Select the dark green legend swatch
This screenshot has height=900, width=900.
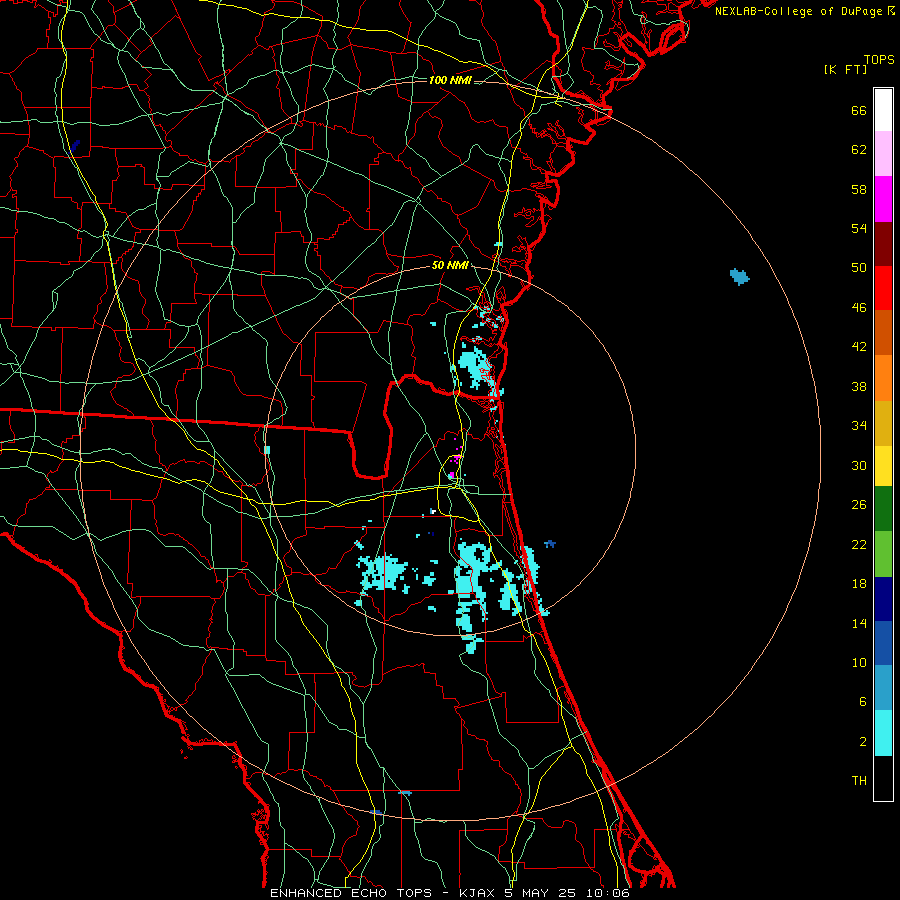click(883, 509)
